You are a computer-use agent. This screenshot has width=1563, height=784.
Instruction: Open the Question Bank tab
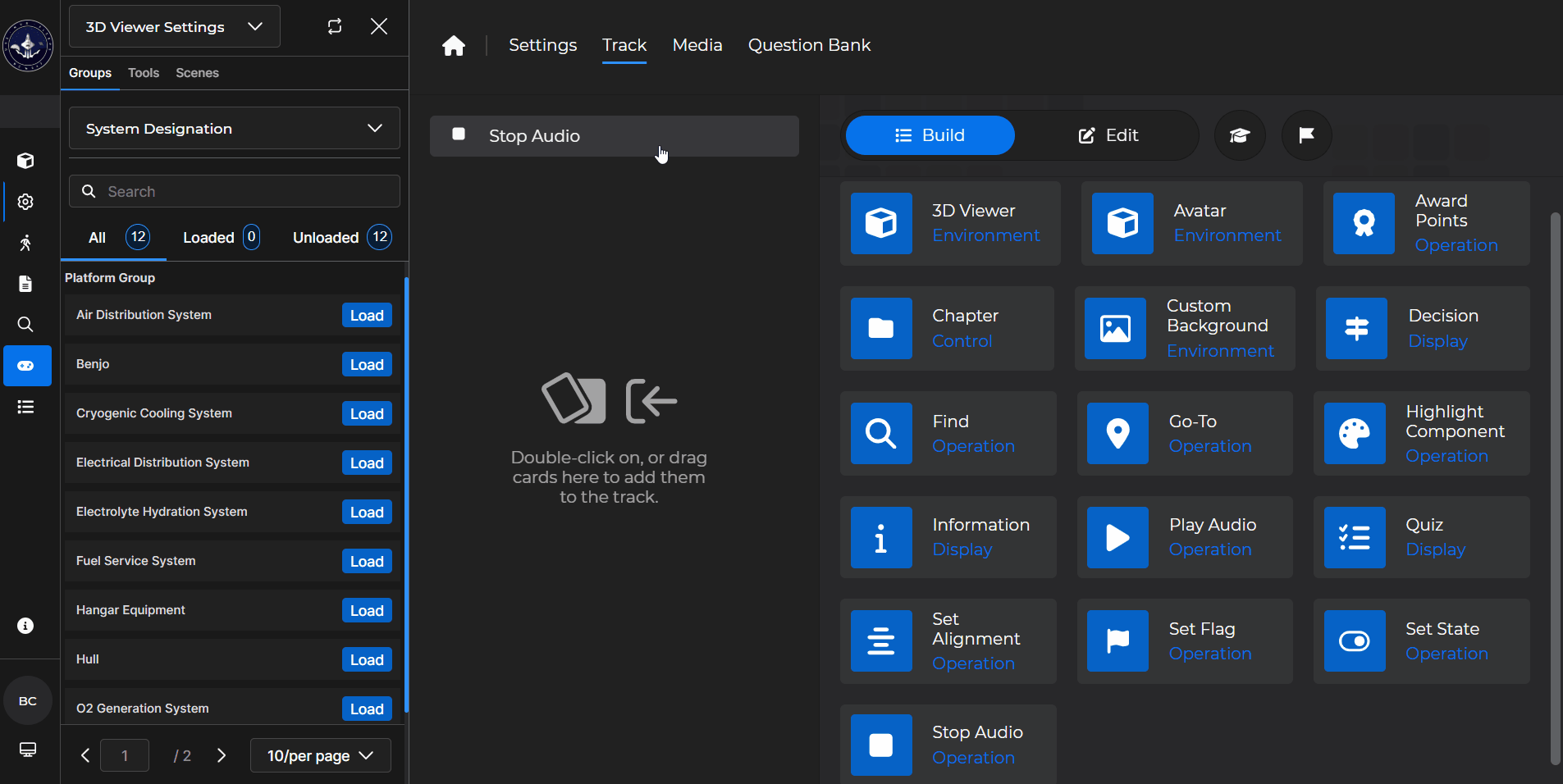(809, 45)
